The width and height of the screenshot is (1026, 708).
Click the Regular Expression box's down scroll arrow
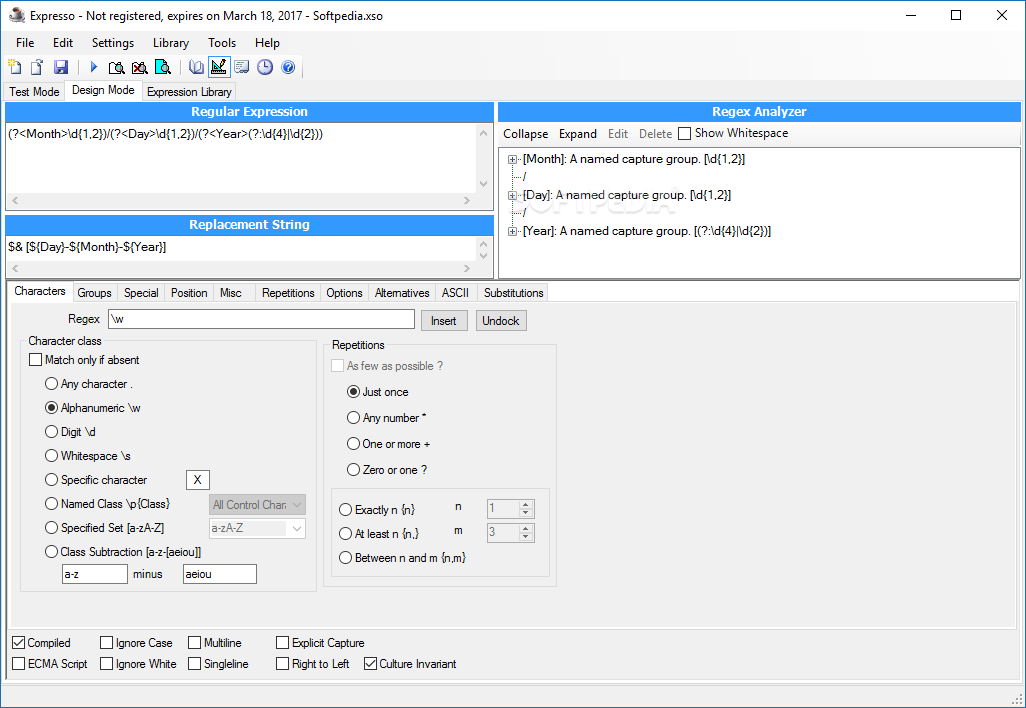click(x=484, y=184)
